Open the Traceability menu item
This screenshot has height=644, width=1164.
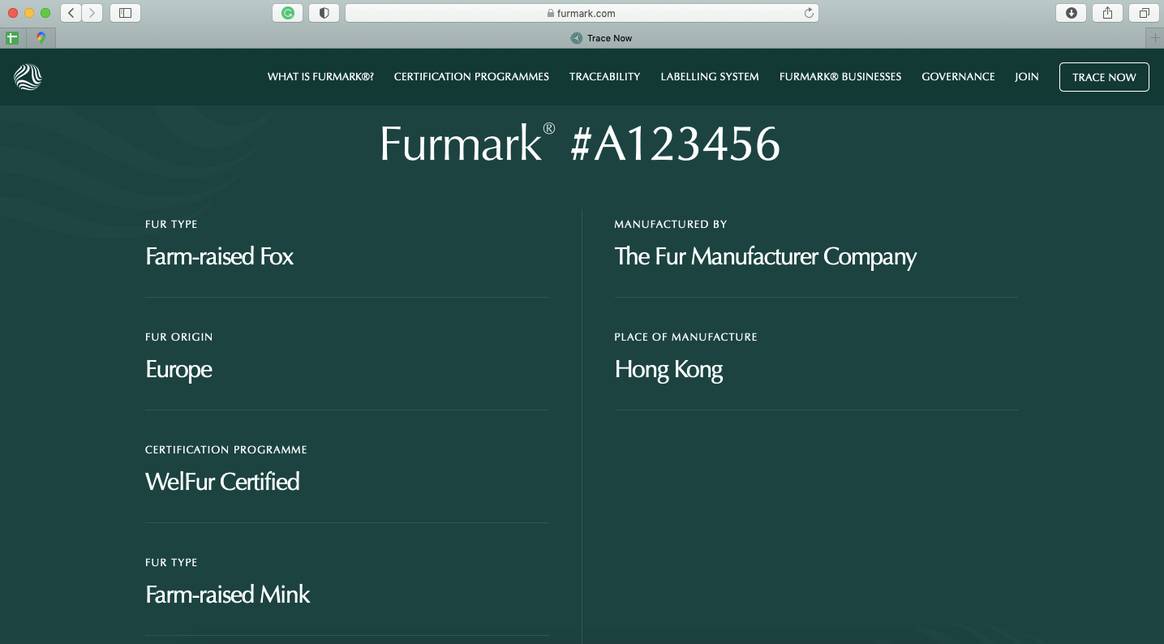pyautogui.click(x=604, y=76)
